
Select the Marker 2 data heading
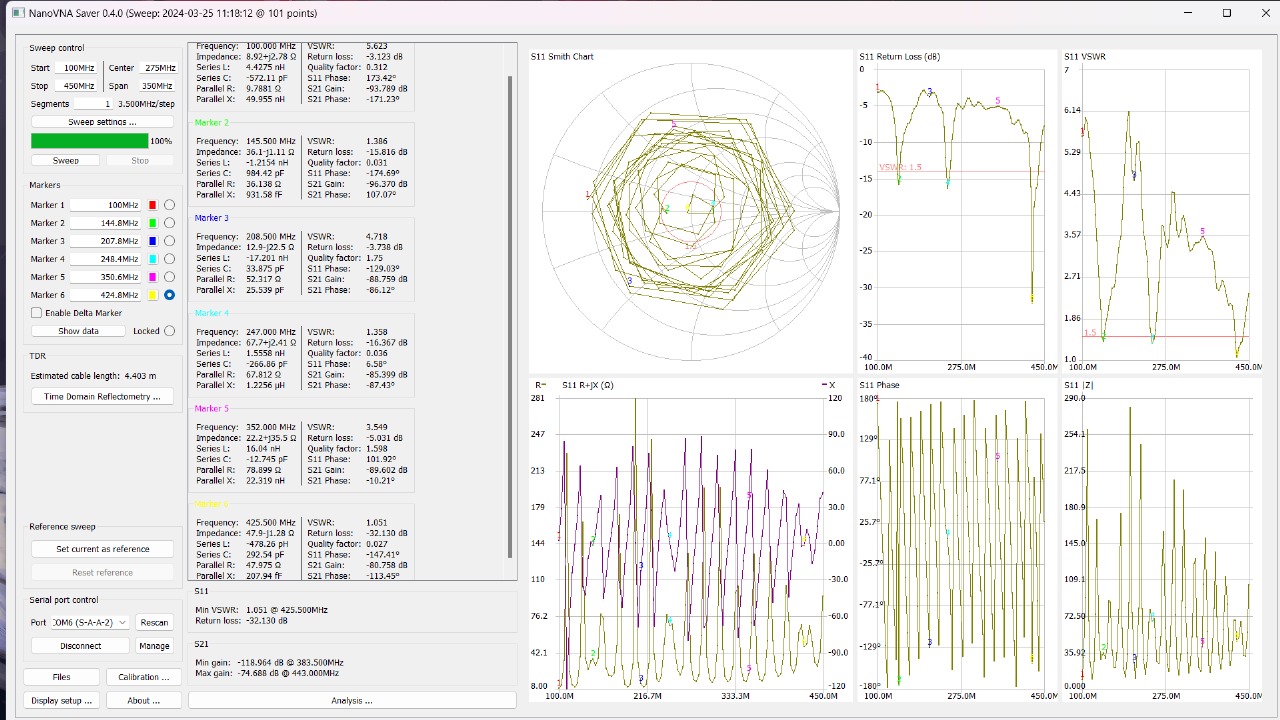point(211,122)
